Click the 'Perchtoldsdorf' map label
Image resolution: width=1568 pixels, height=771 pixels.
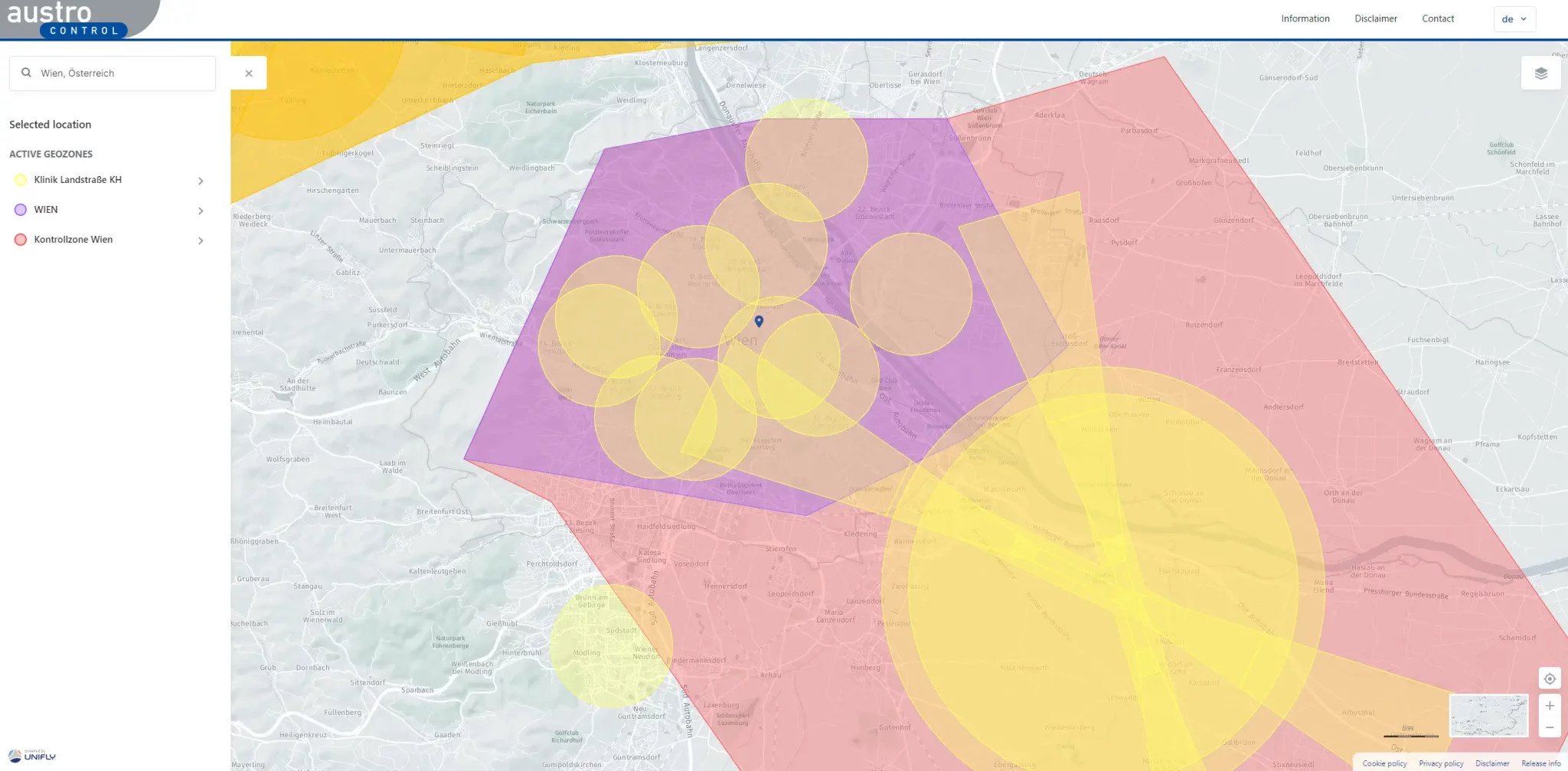[552, 564]
